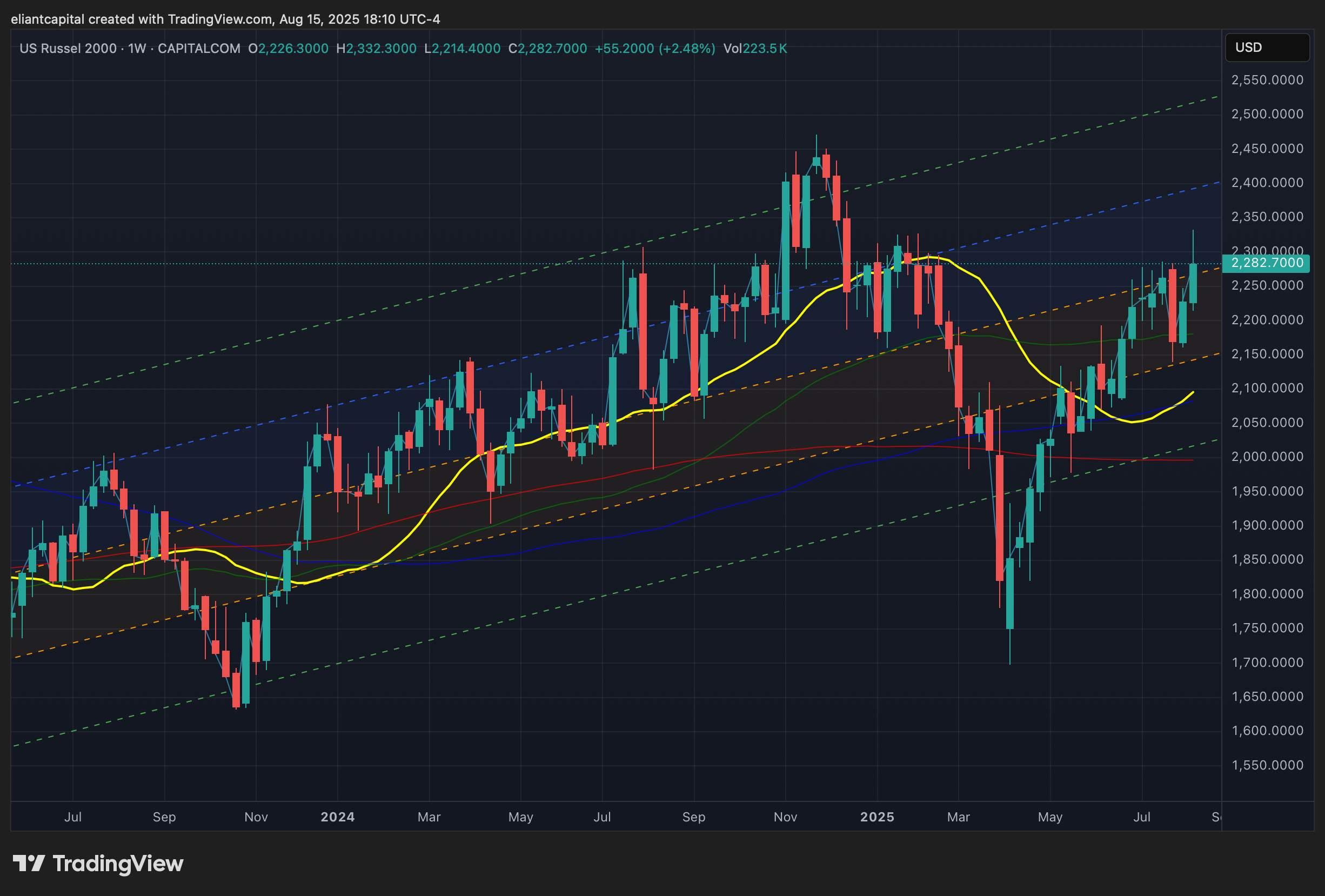Click the 2025 label on time axis
Screen dimensions: 1325x896
tap(877, 817)
